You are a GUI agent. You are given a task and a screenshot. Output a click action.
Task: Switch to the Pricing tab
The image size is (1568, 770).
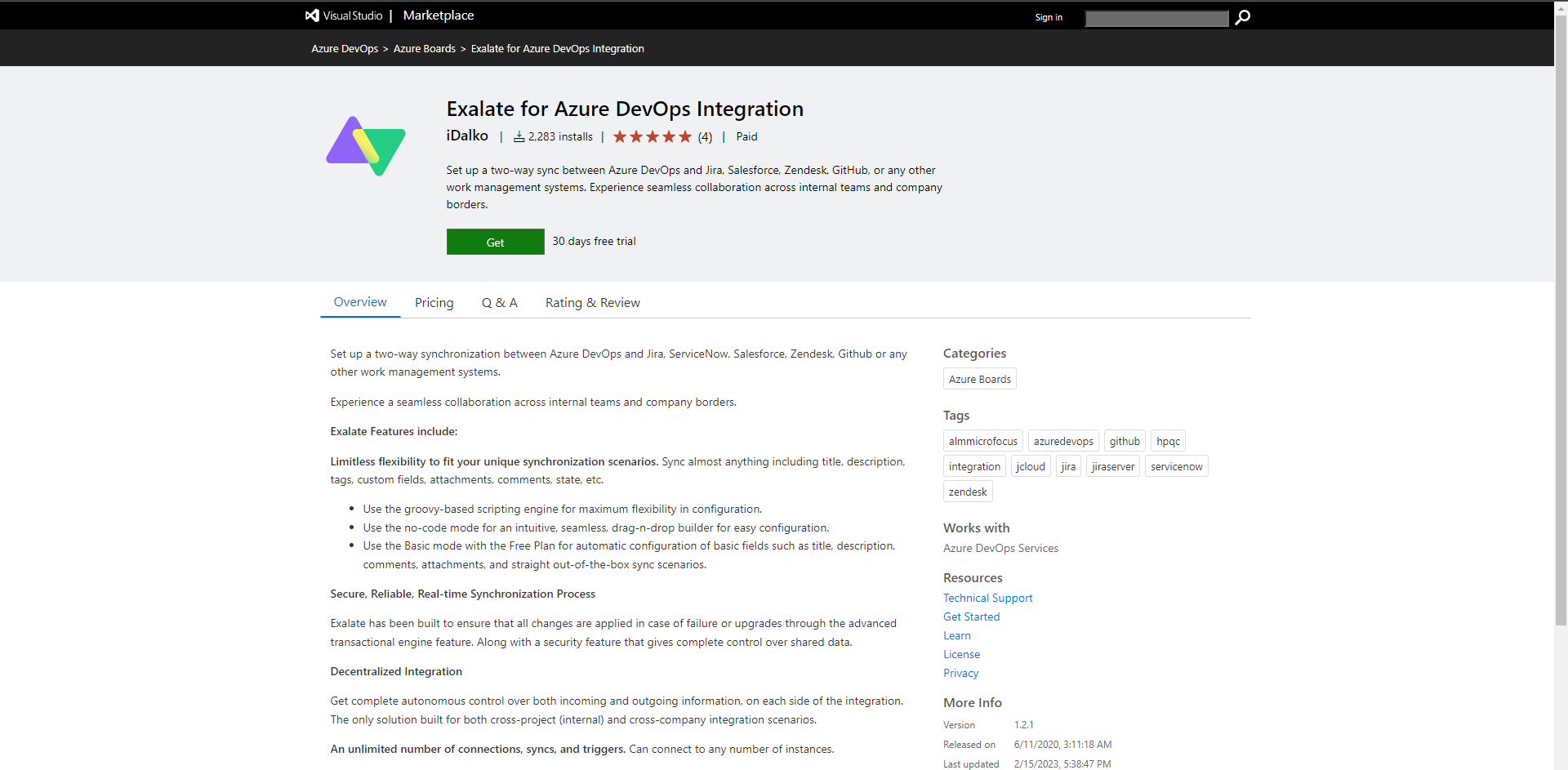(434, 302)
